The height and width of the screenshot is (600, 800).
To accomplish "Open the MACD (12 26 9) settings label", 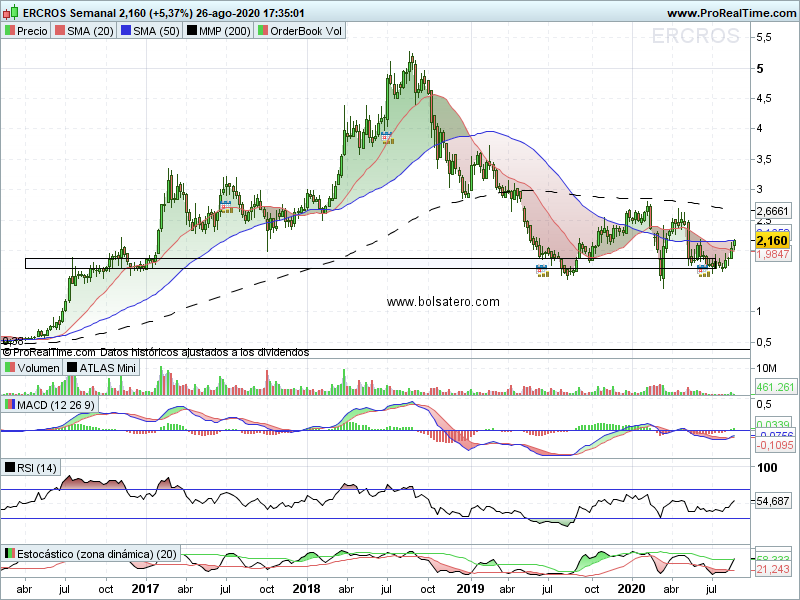I will [x=56, y=405].
